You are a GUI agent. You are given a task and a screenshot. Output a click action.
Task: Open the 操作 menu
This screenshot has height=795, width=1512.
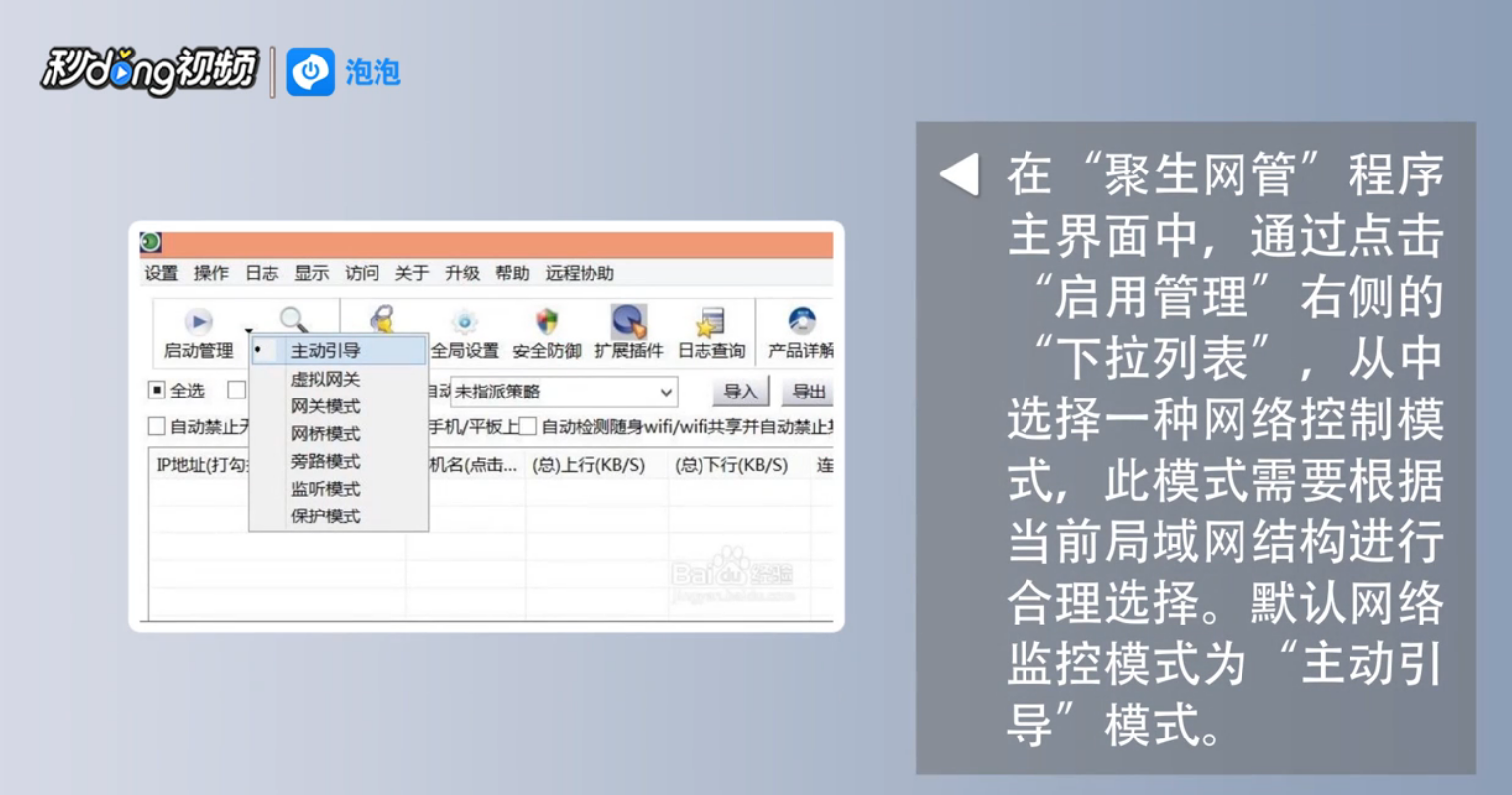211,273
